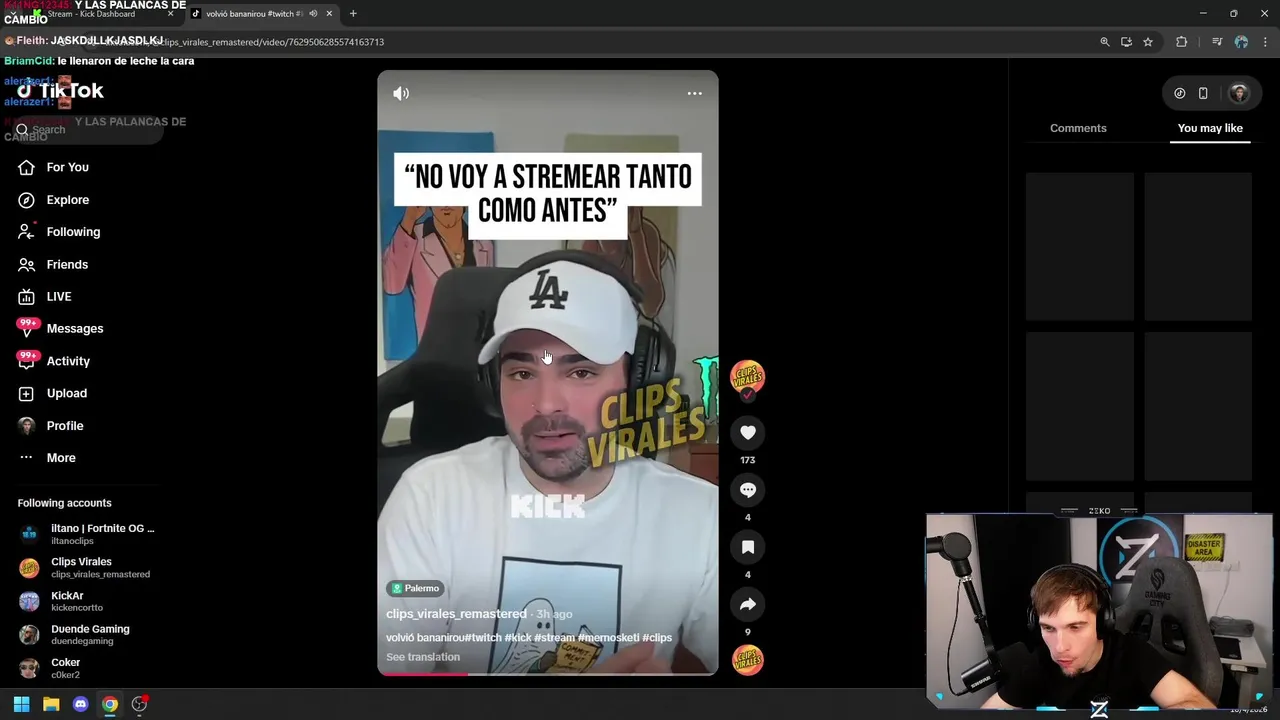1280x720 pixels.
Task: Mute the TikTok video with speaker icon
Action: 401,93
